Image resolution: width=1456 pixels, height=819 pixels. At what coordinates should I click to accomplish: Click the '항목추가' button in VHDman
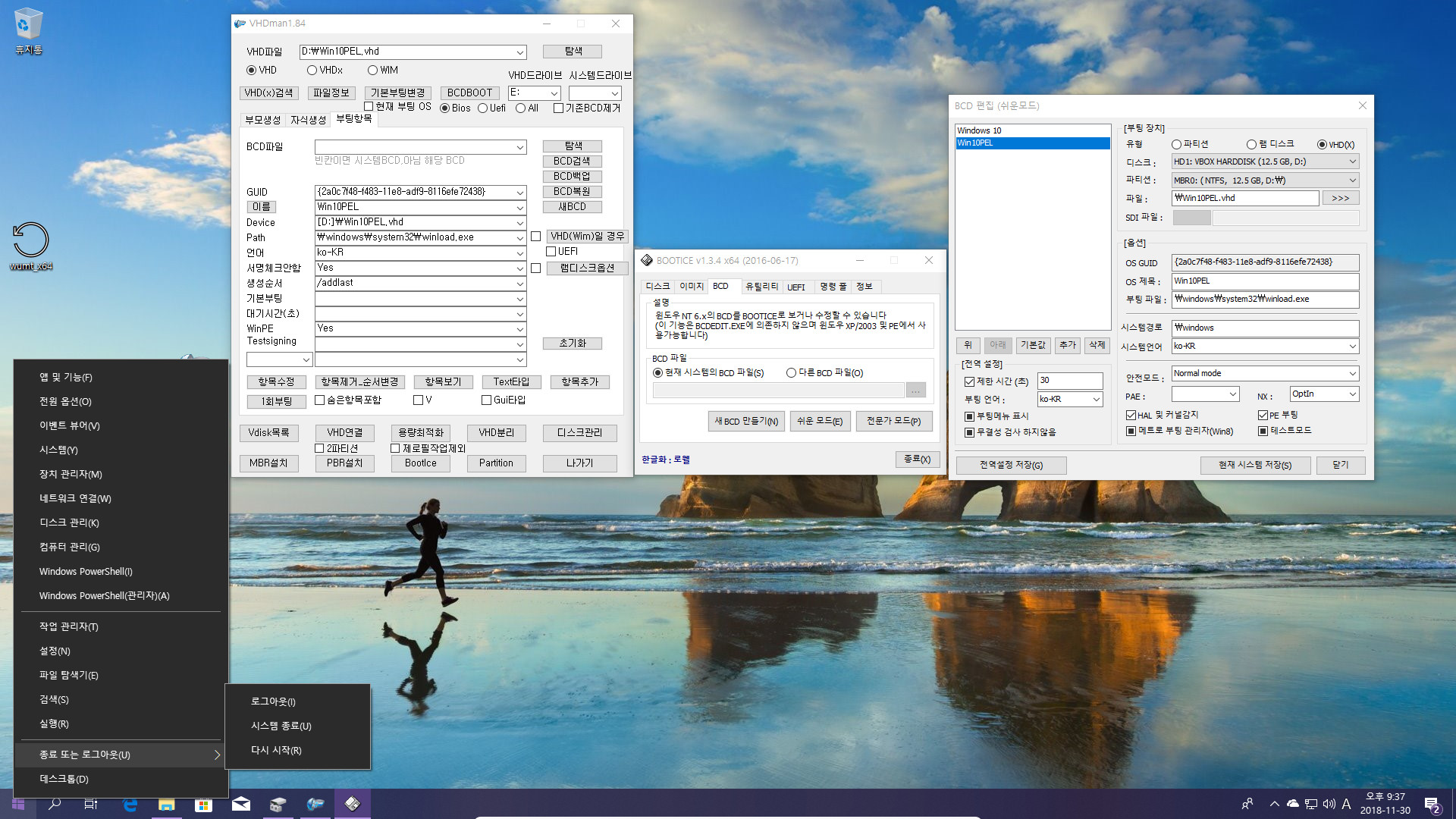[x=579, y=381]
